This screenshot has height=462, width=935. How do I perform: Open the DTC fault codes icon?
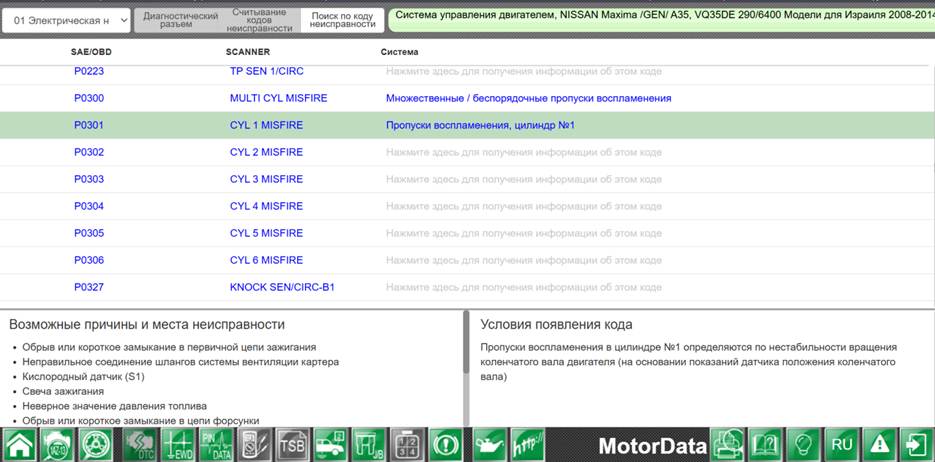[140, 445]
